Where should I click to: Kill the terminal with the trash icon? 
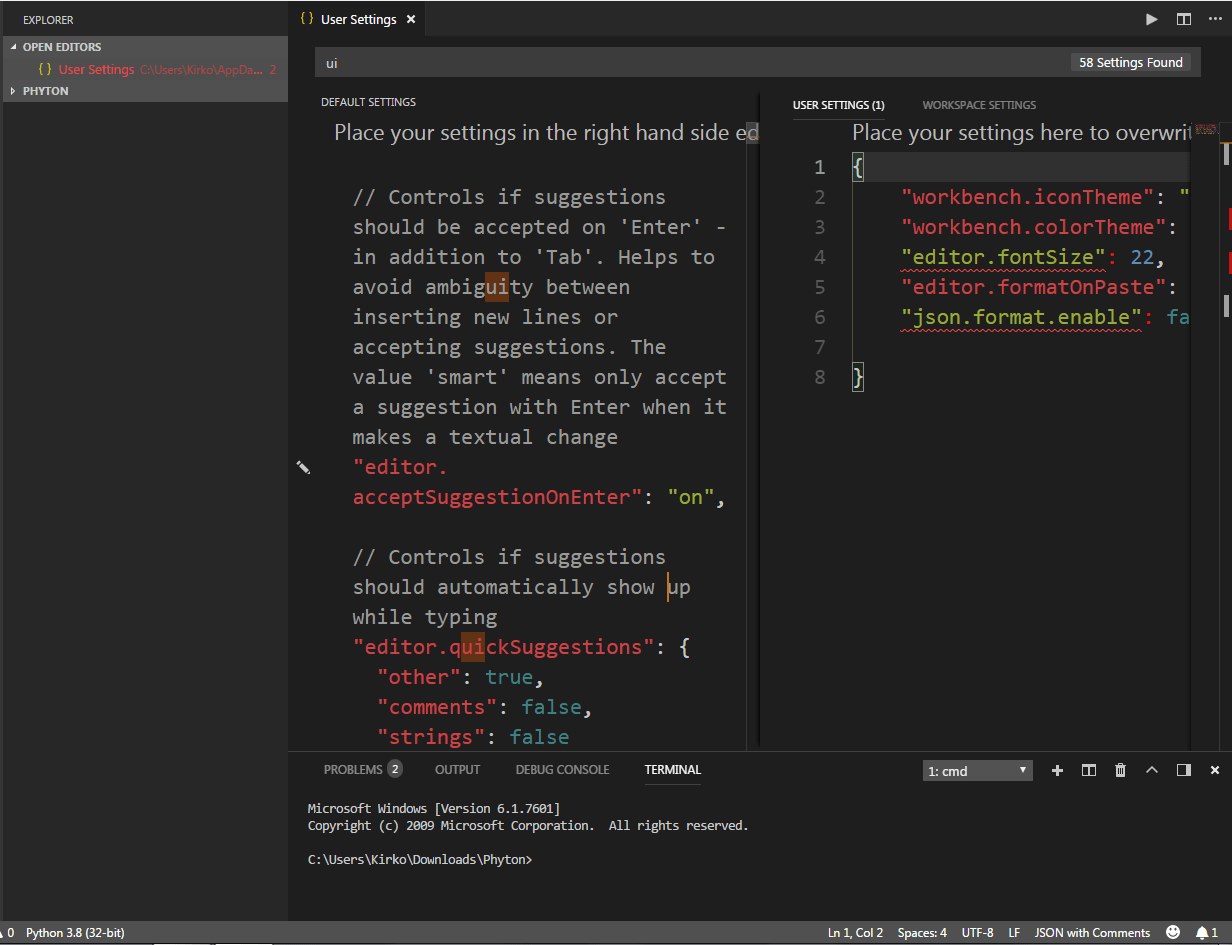coord(1120,770)
